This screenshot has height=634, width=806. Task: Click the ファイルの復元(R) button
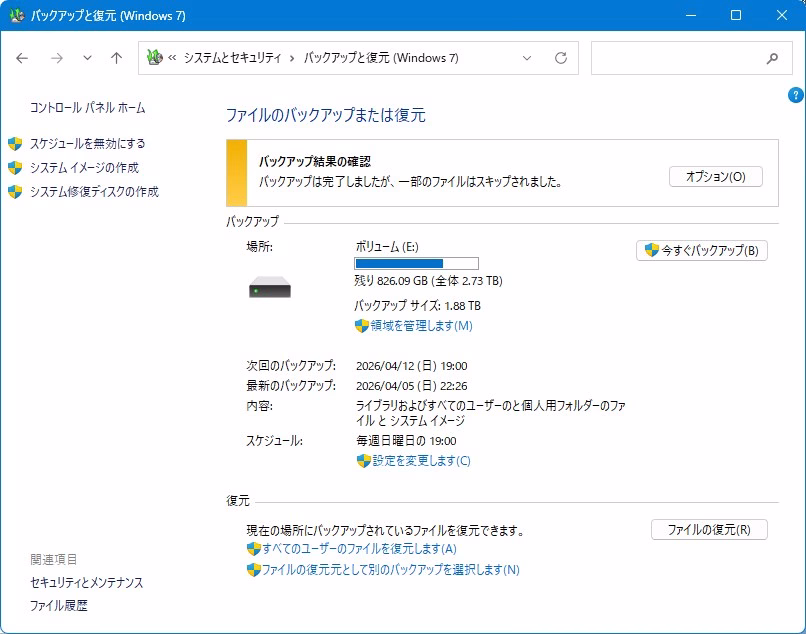pos(708,530)
